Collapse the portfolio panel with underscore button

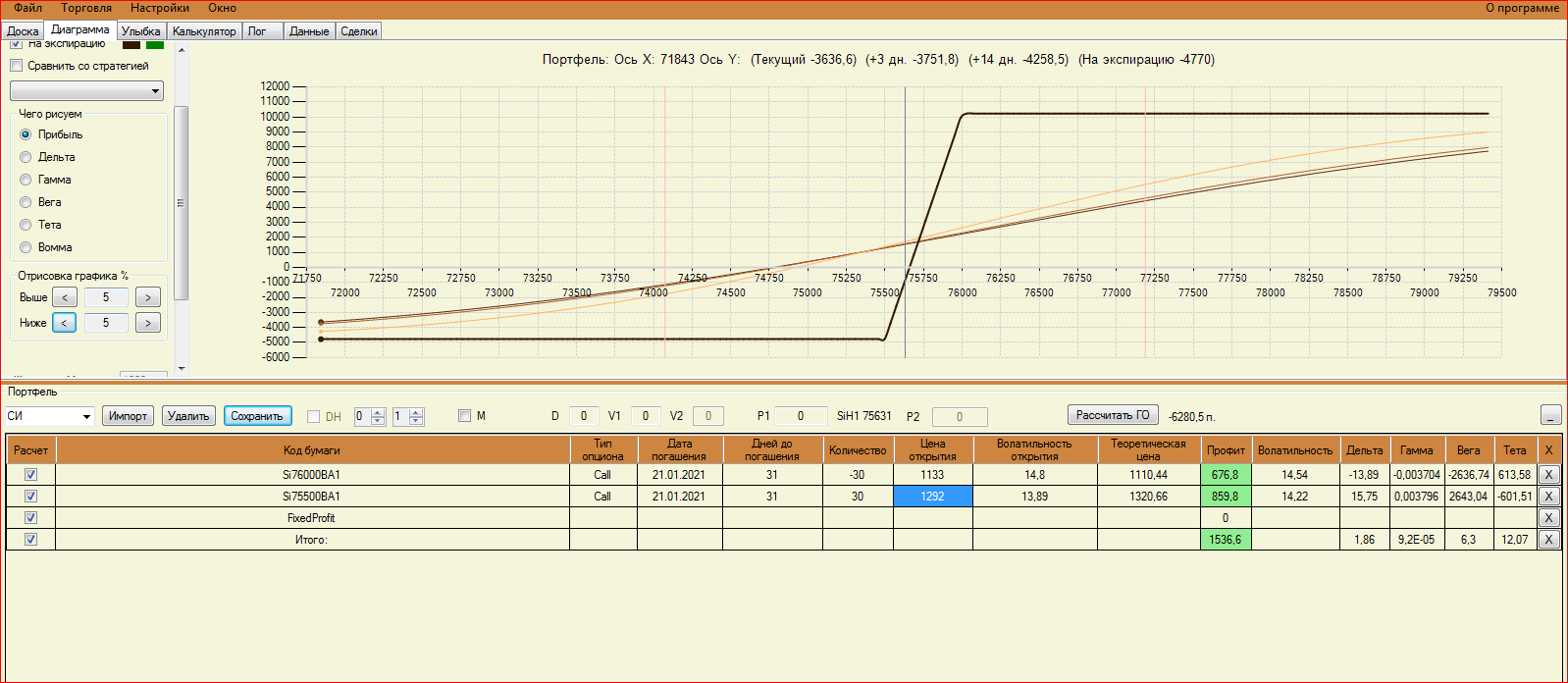1550,415
